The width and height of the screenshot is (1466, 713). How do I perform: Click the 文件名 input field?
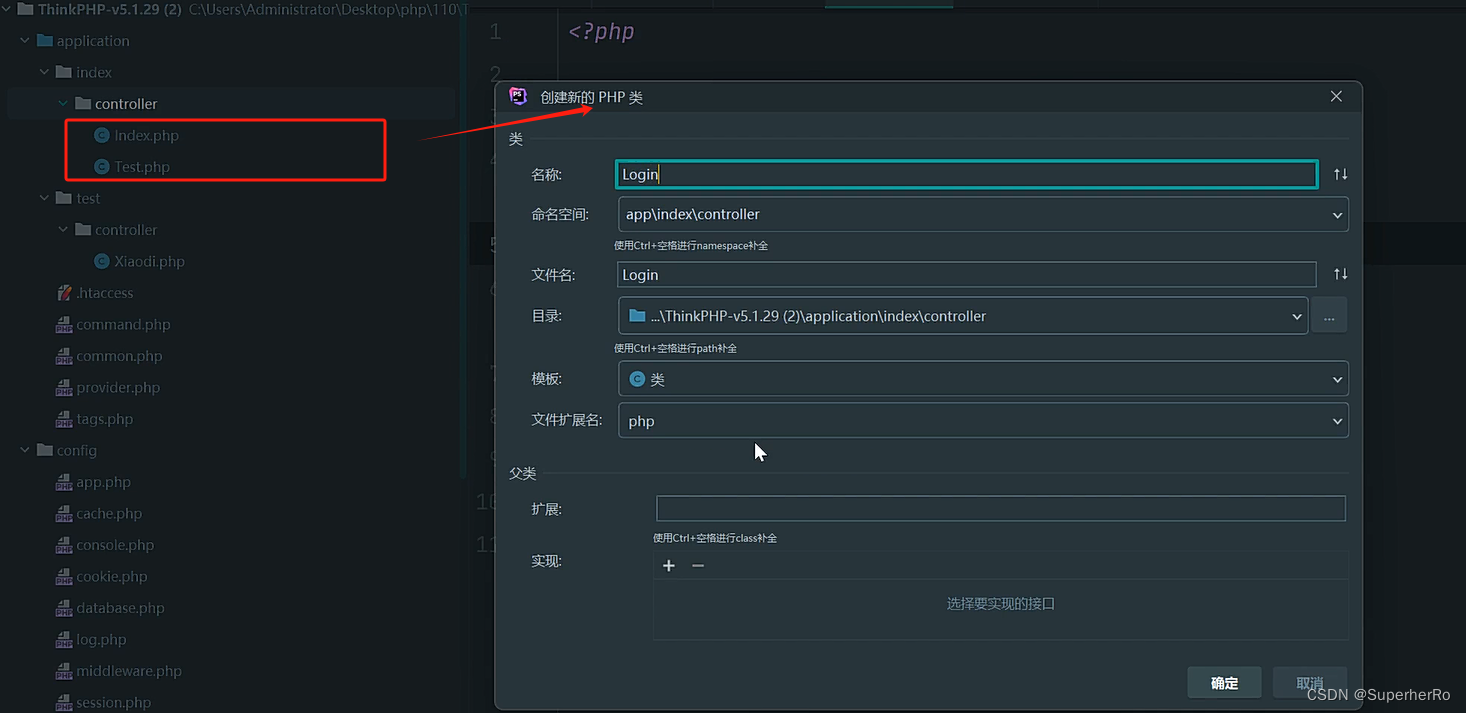tap(966, 275)
